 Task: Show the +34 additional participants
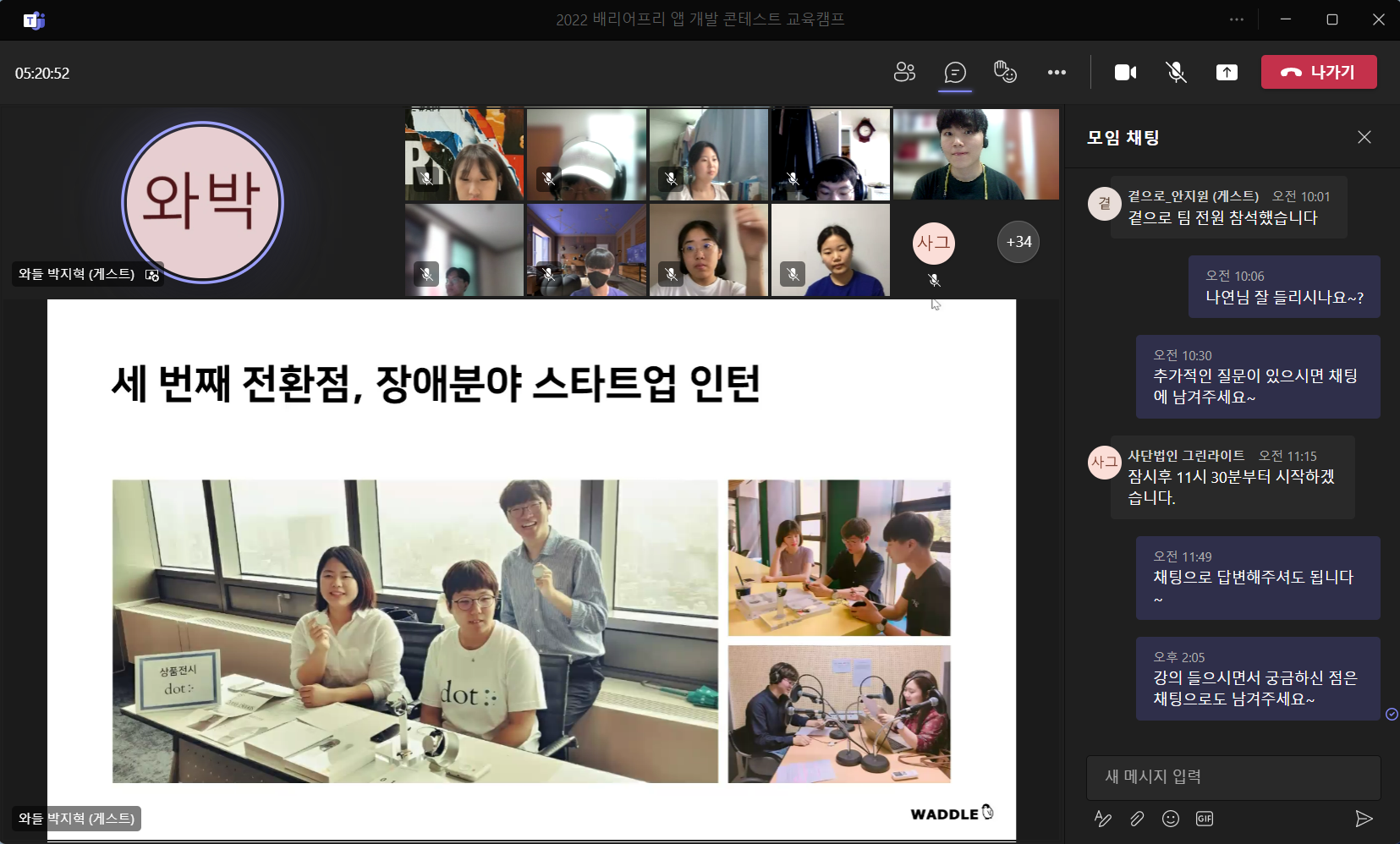[x=1018, y=242]
